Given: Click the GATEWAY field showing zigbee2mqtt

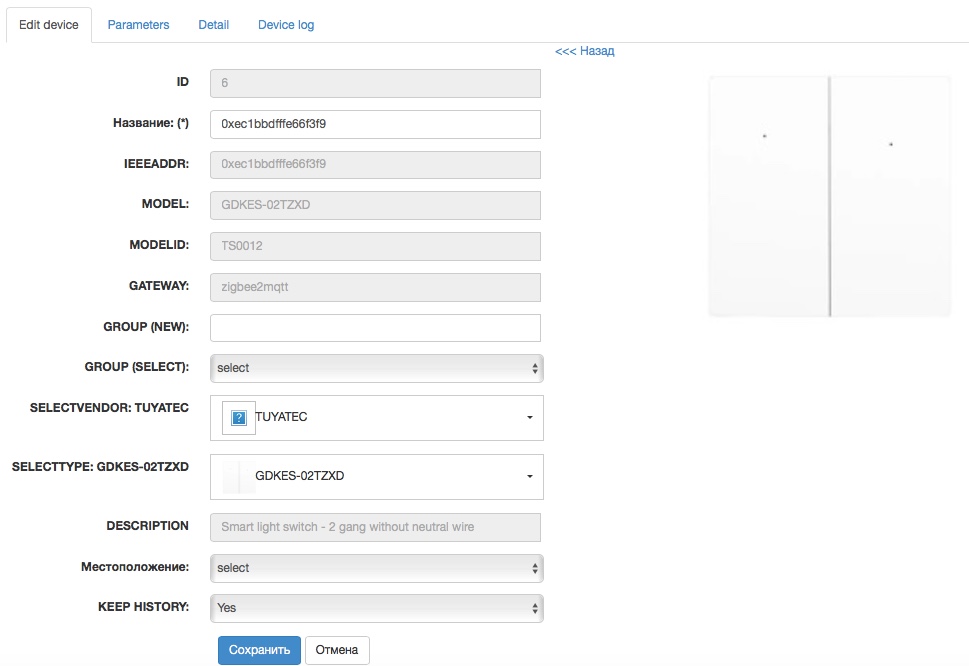Looking at the screenshot, I should 375,287.
